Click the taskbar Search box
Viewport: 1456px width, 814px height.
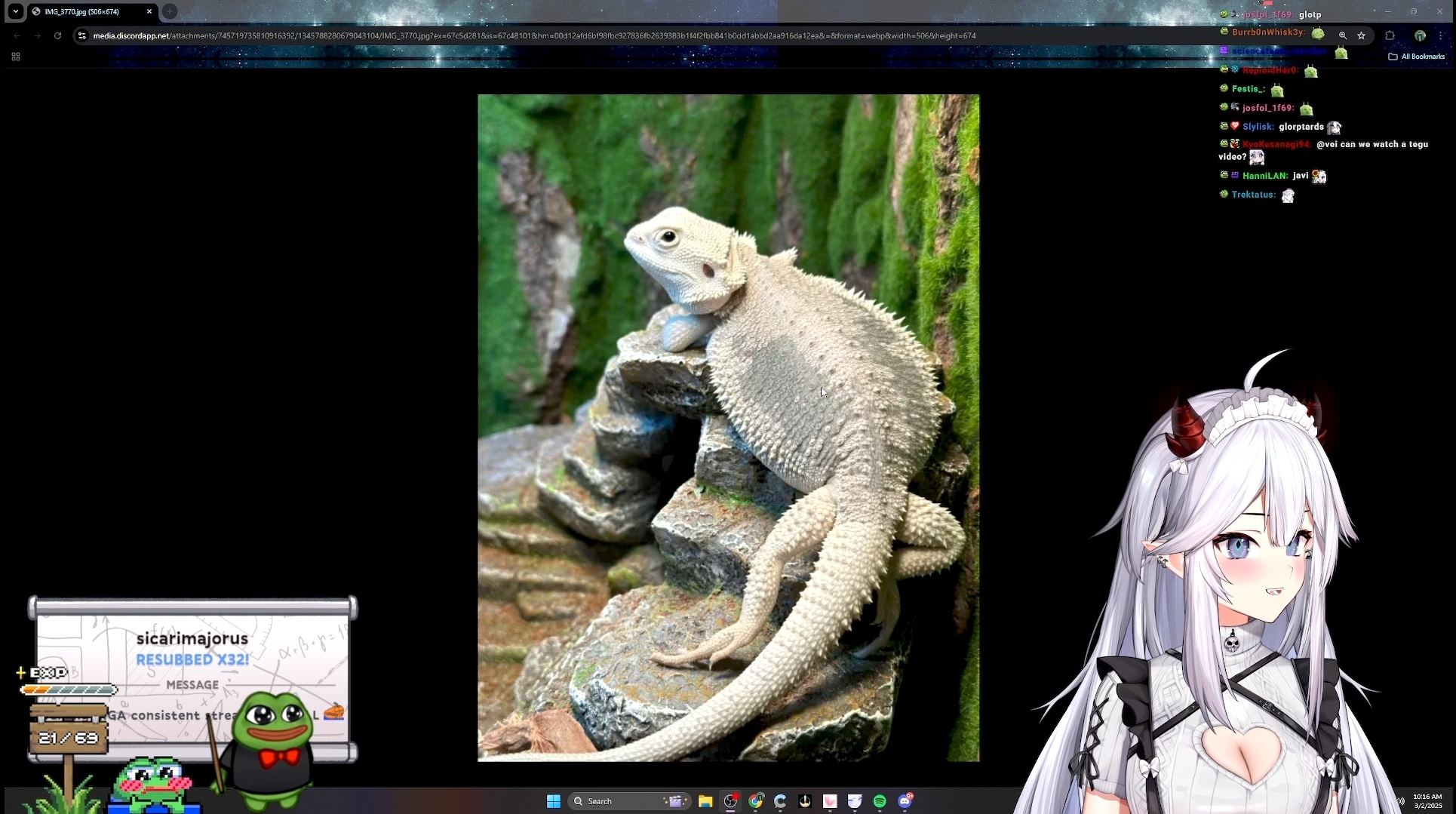click(619, 801)
